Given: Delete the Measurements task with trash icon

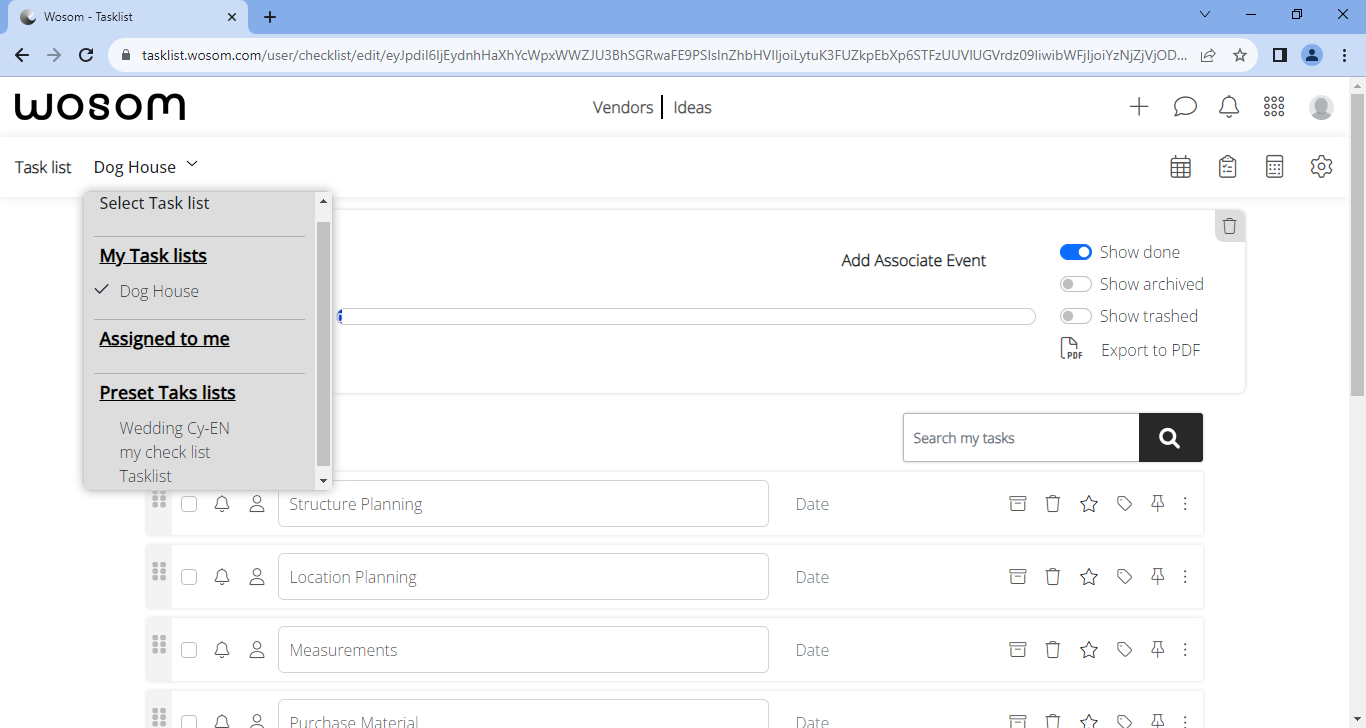Looking at the screenshot, I should [x=1052, y=650].
